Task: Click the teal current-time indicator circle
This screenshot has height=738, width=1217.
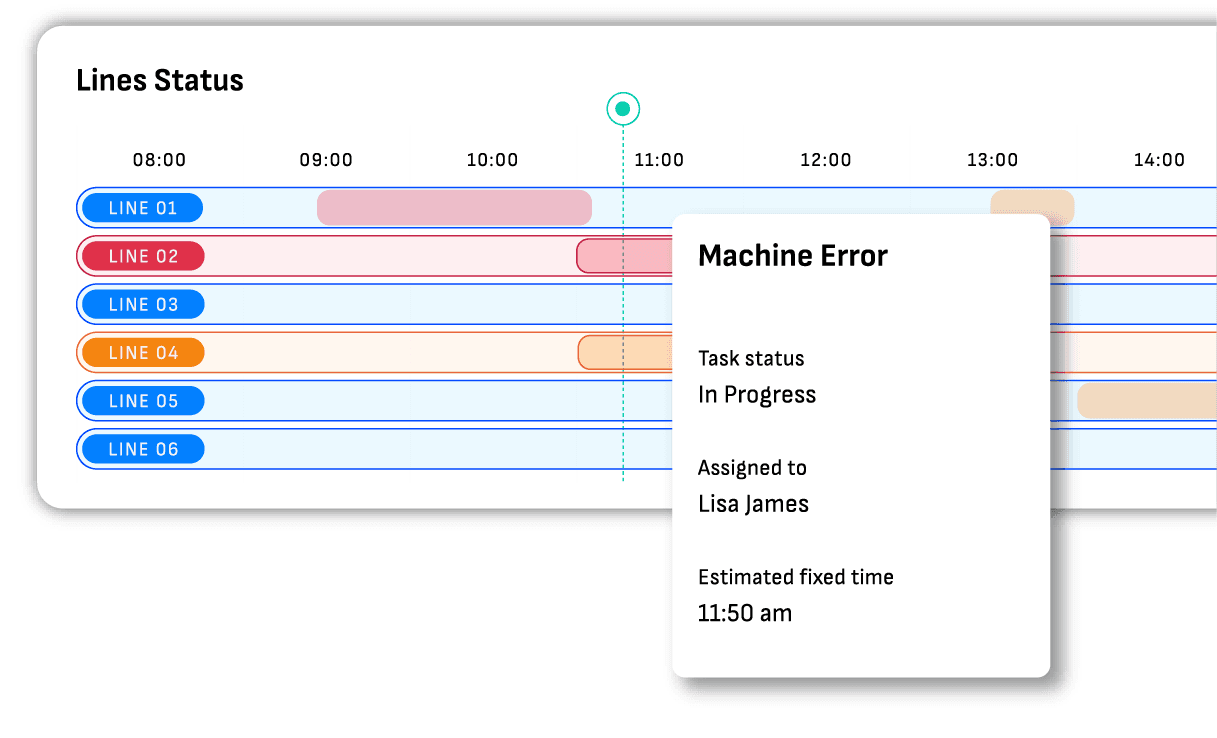Action: click(623, 108)
